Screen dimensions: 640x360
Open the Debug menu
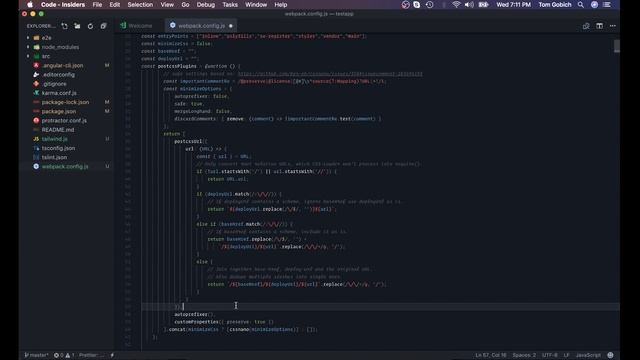[206, 5]
